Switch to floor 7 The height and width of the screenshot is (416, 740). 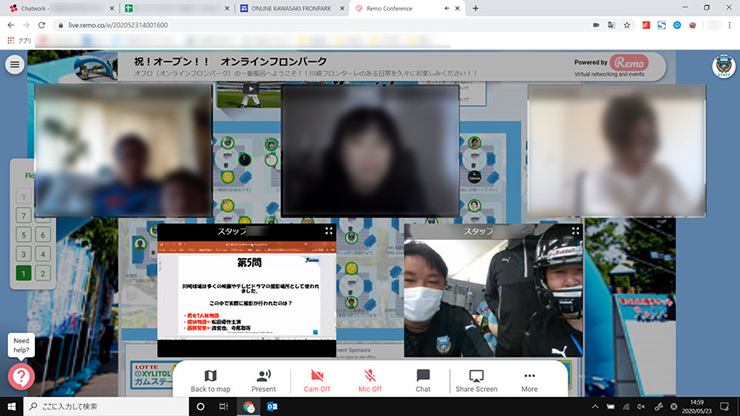click(x=24, y=215)
